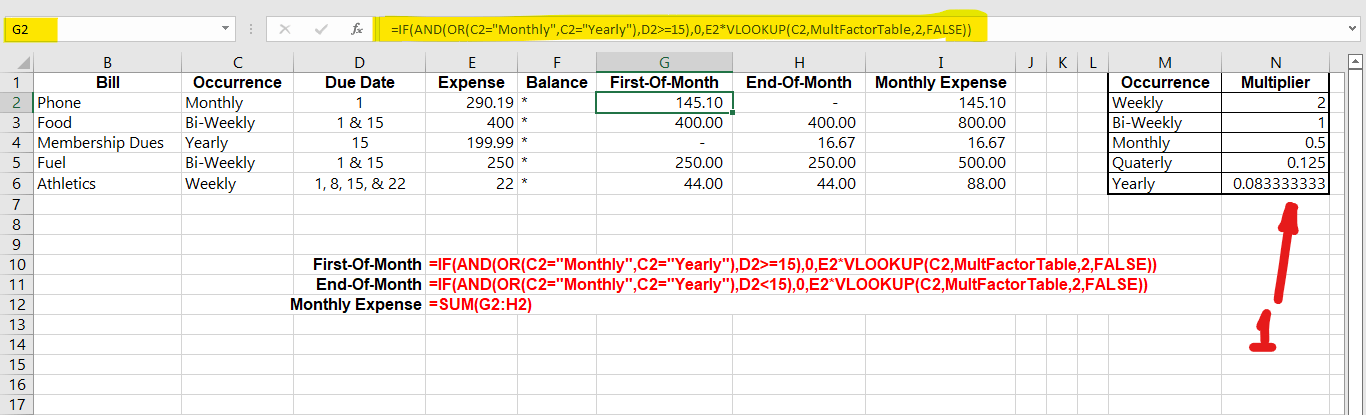Click the red SUM(G2:H2) formula text

(480, 305)
